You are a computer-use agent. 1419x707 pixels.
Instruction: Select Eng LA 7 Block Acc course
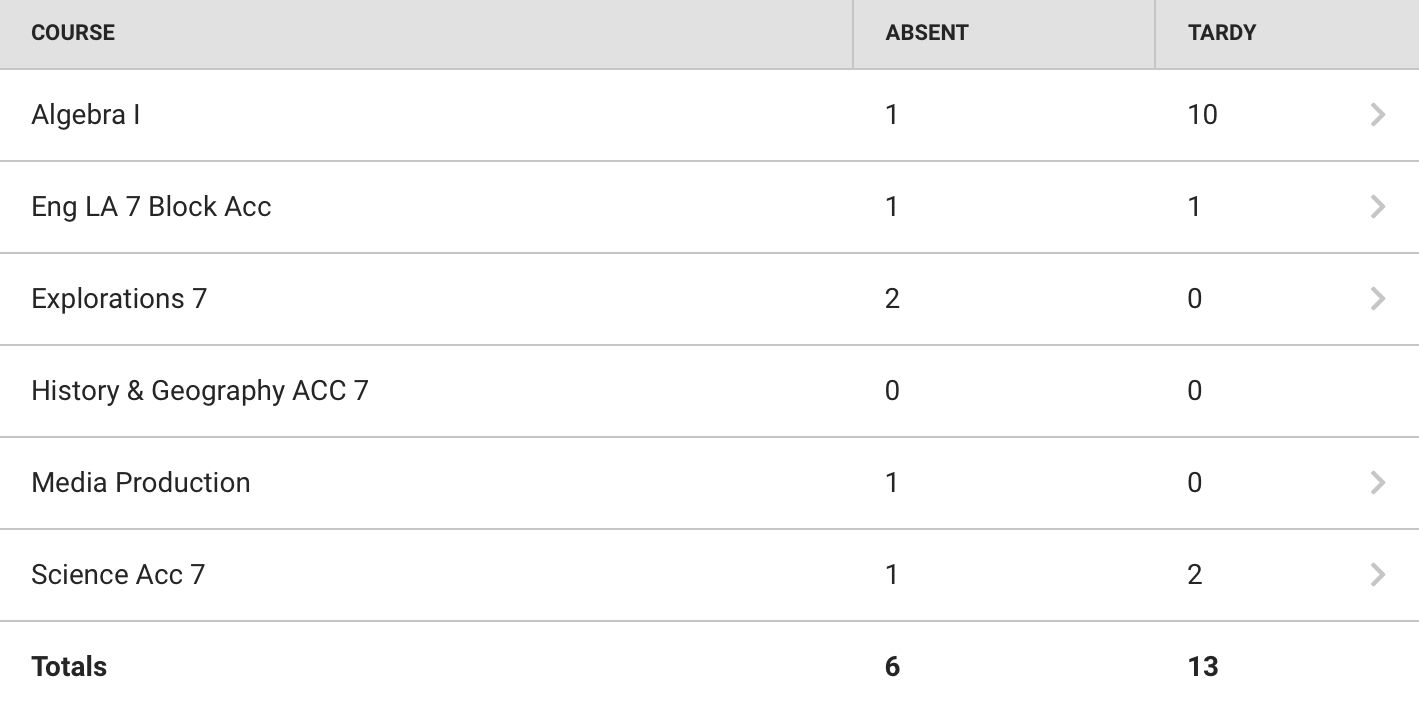point(151,207)
